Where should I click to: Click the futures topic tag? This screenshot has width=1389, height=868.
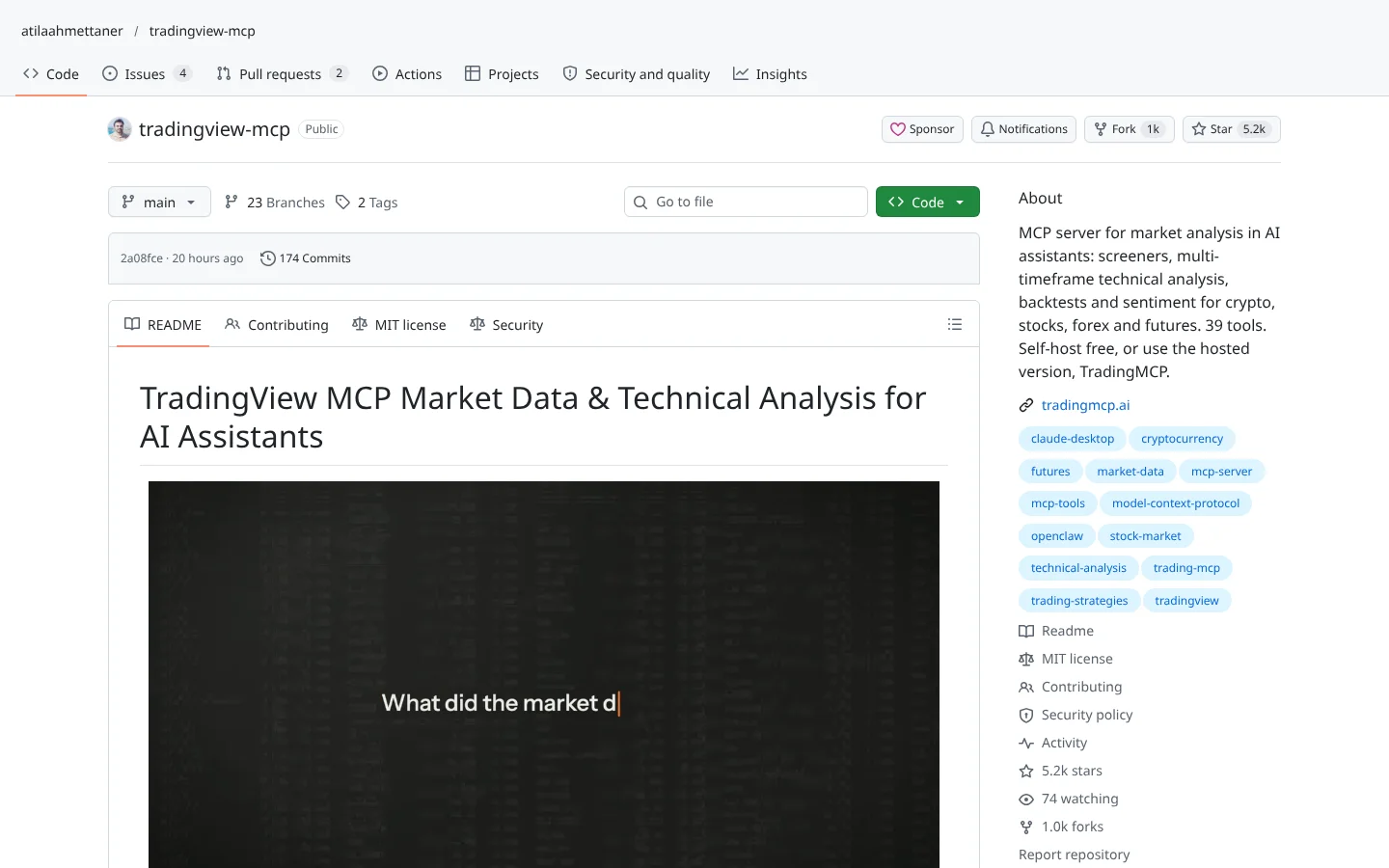click(1050, 472)
